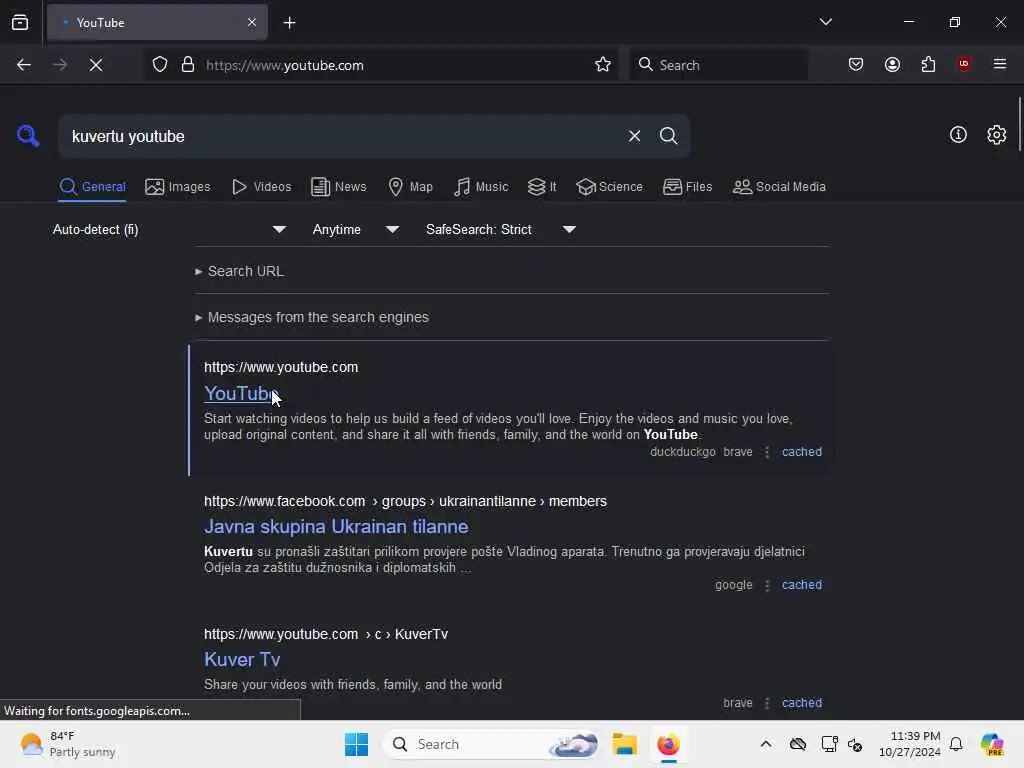The height and width of the screenshot is (768, 1024).
Task: Close the YouTube tab
Action: tap(252, 22)
